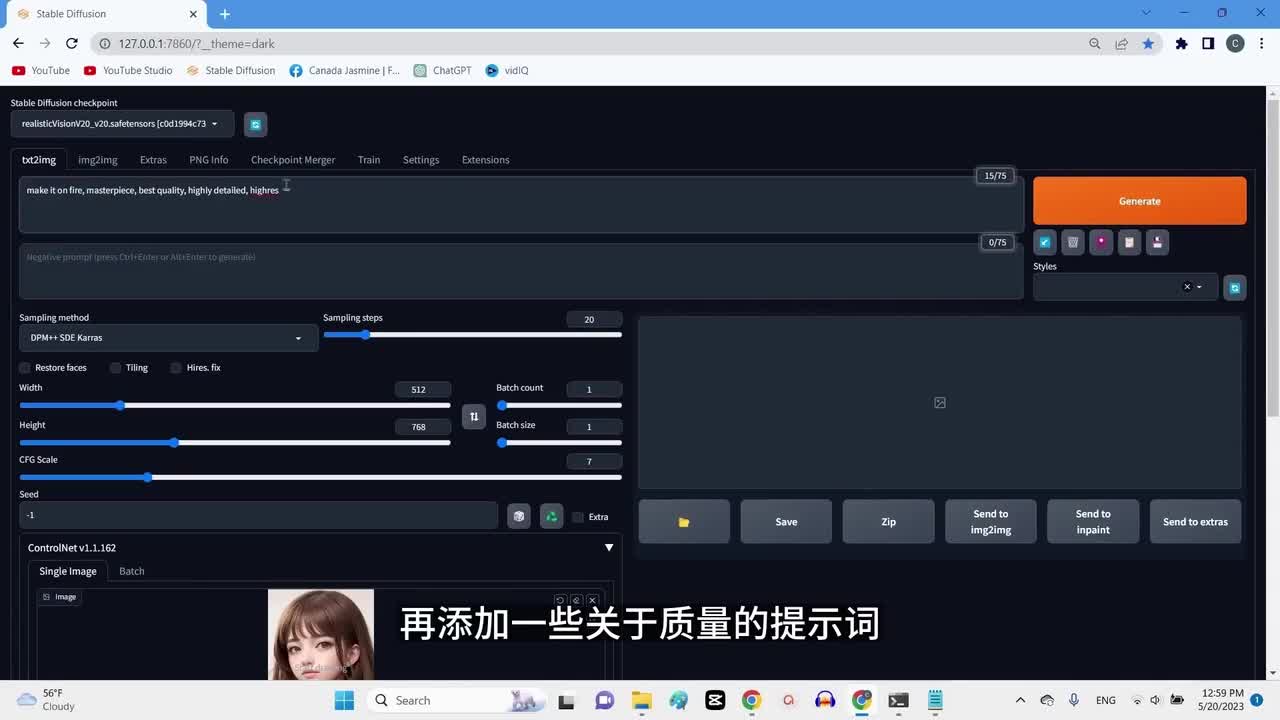Randomize seed with the dice icon
Screen dimensions: 1280x720
pos(518,516)
